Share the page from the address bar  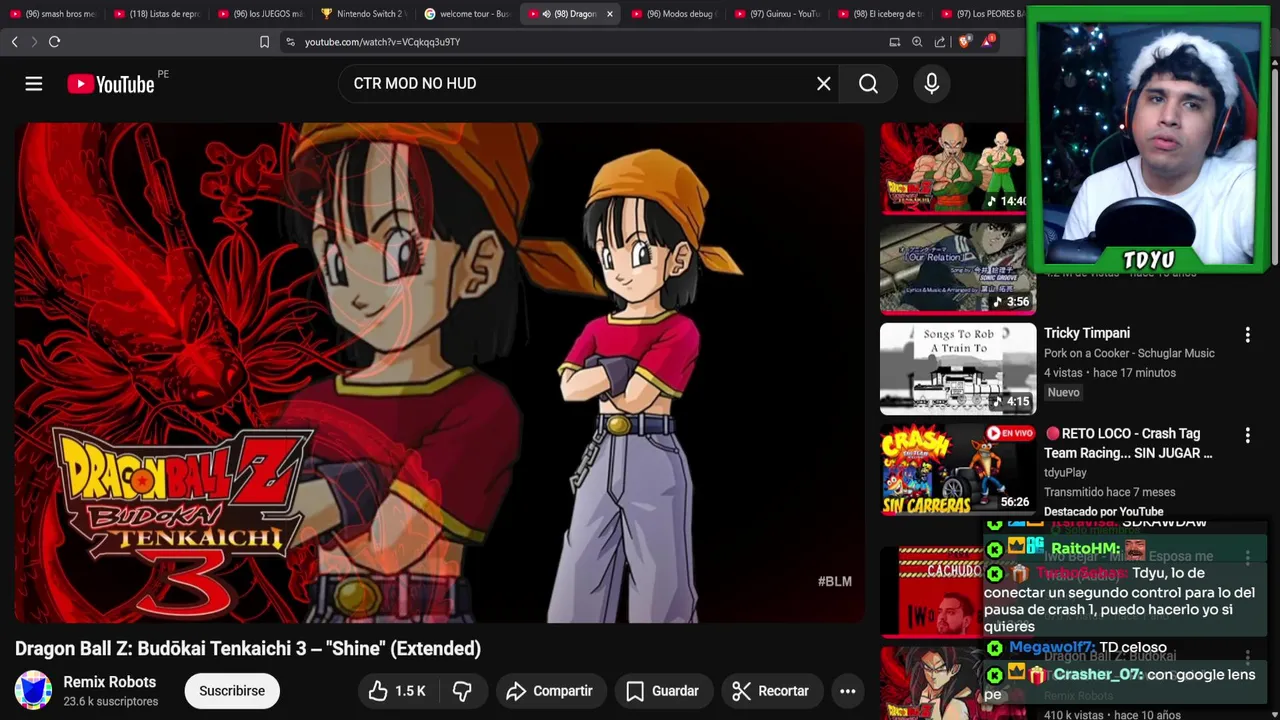(x=940, y=42)
